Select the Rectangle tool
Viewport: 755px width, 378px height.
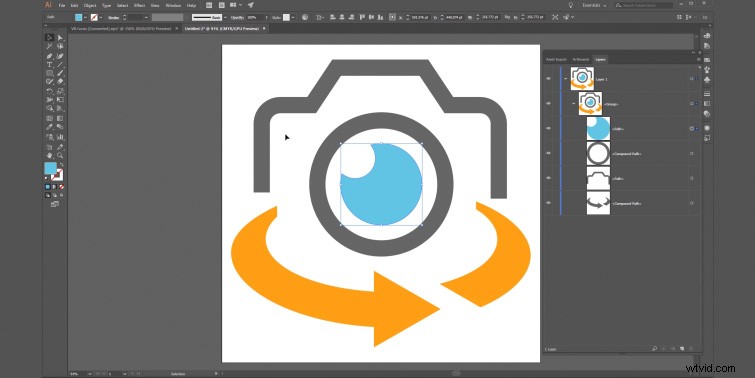[49, 73]
